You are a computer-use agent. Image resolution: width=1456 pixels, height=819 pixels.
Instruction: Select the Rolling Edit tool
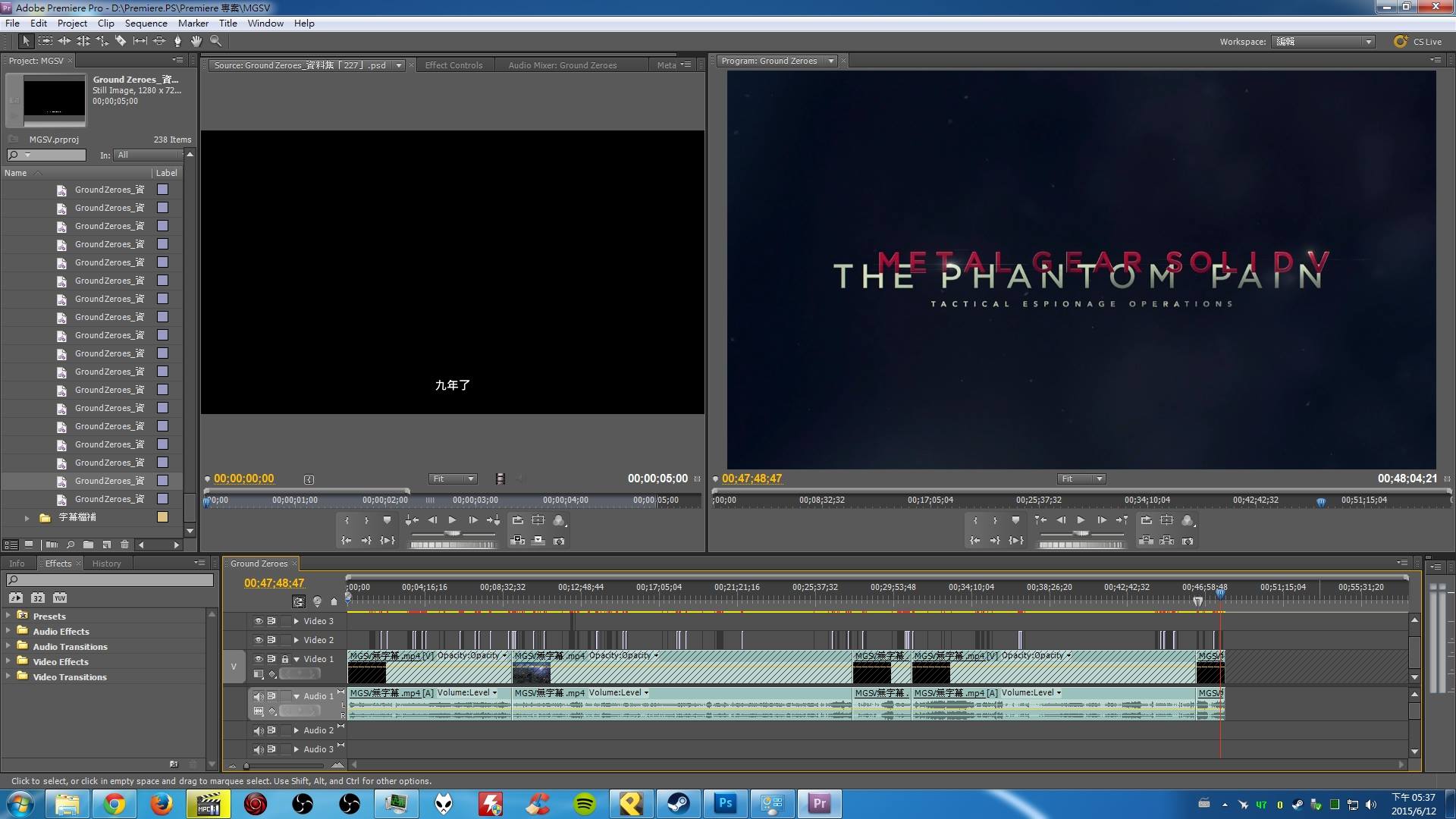click(83, 41)
